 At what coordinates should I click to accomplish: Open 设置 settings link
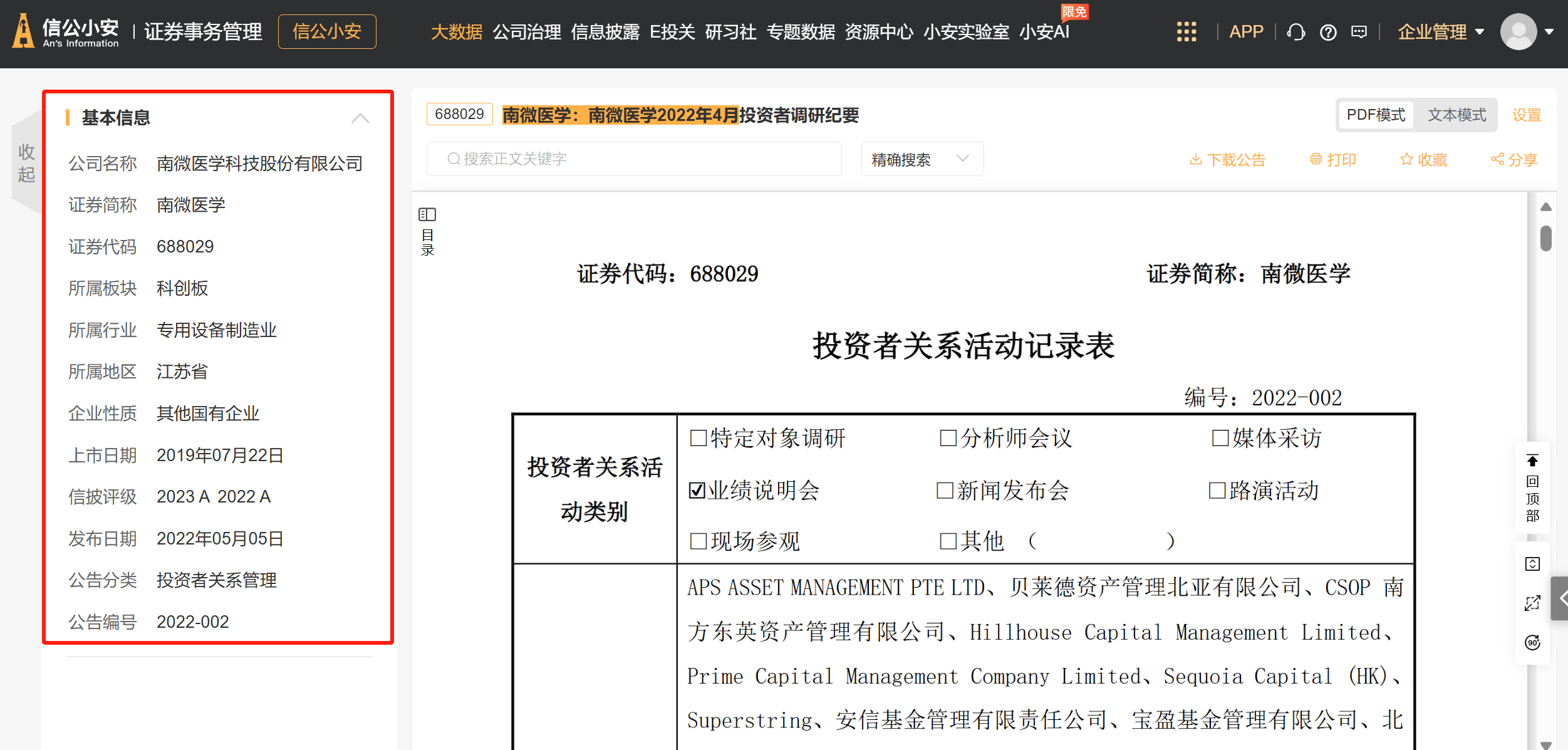tap(1527, 115)
